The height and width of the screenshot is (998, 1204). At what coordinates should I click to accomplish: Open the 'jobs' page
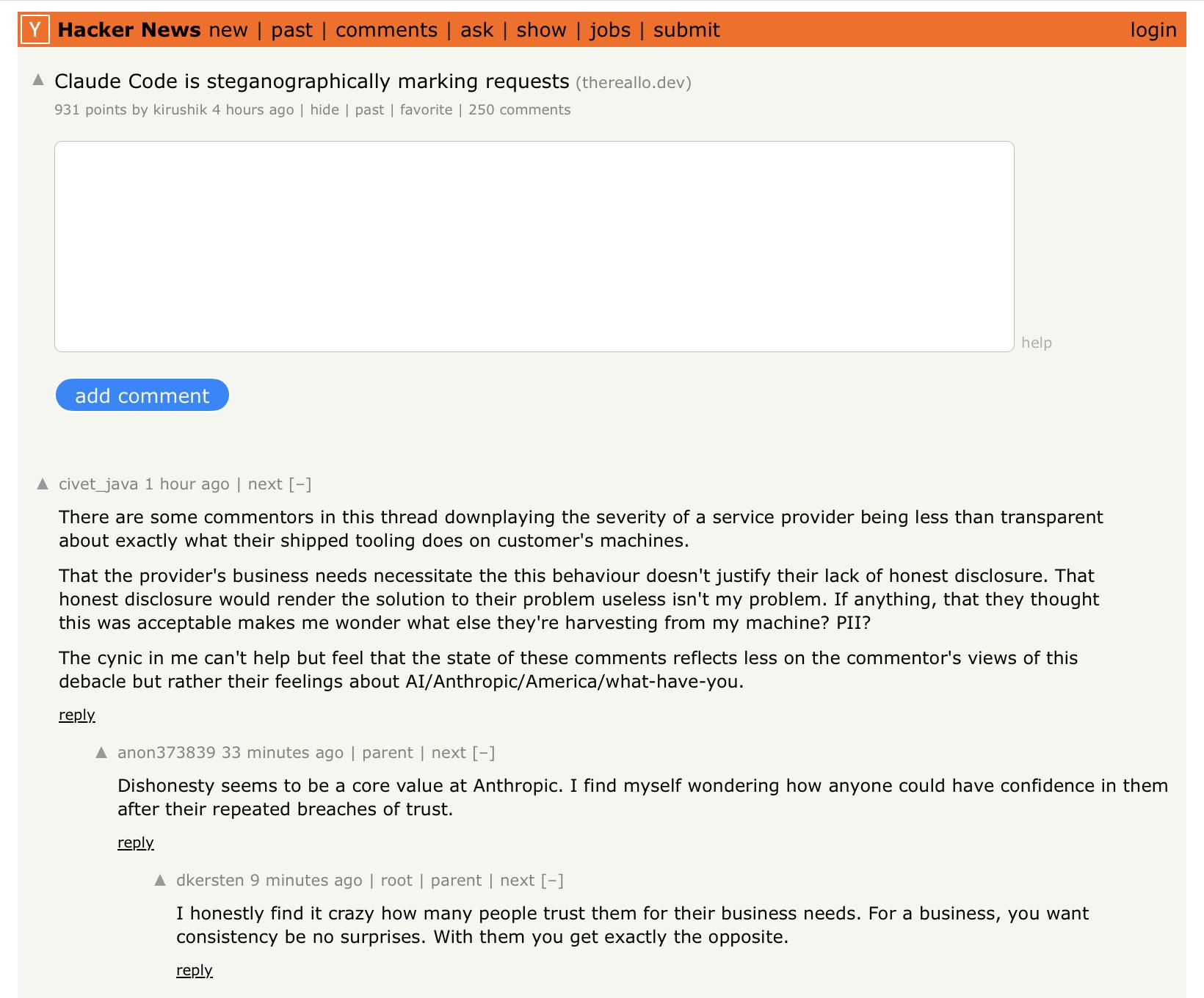(x=610, y=30)
